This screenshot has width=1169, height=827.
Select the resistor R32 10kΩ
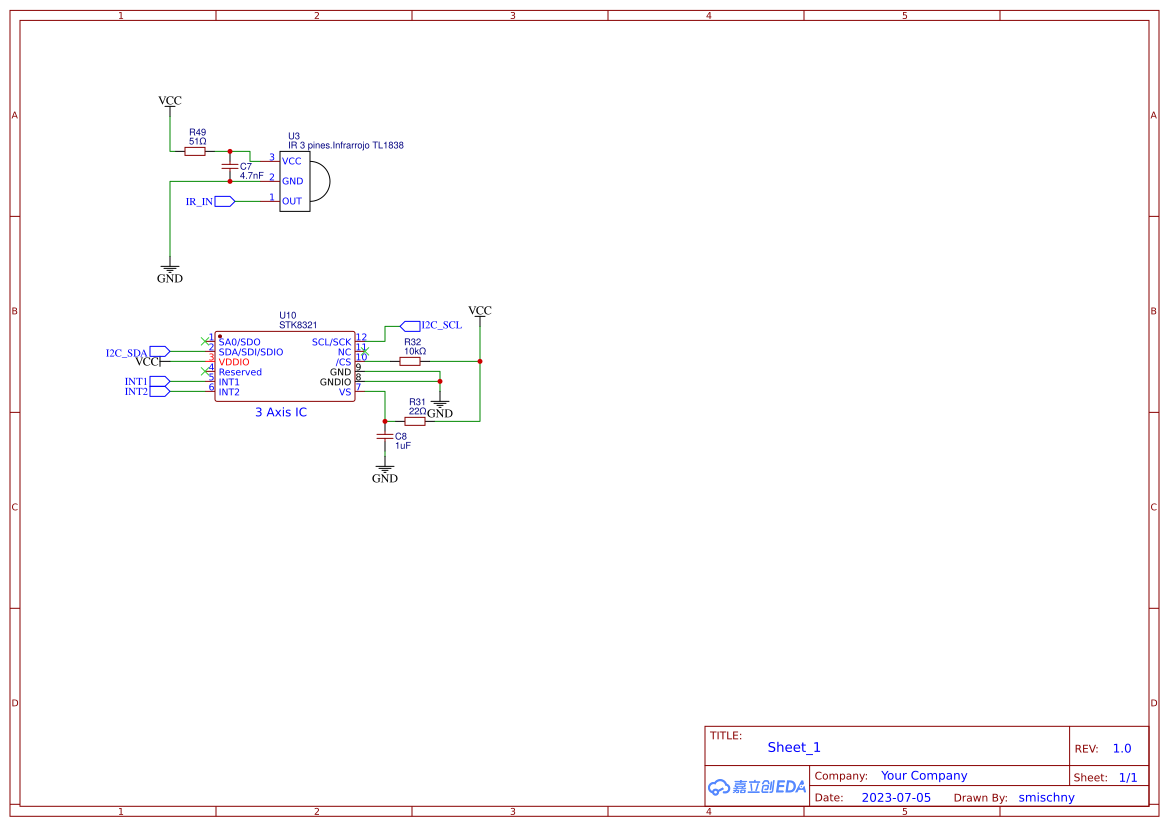pyautogui.click(x=410, y=361)
